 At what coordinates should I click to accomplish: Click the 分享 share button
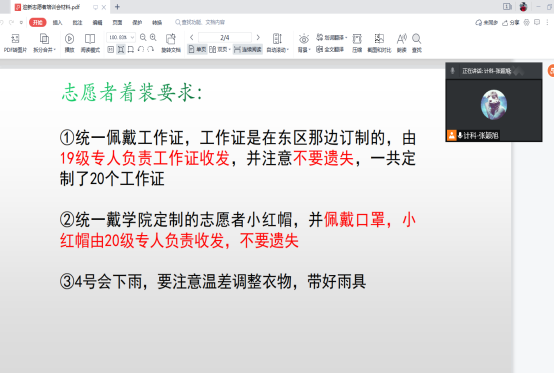point(511,23)
